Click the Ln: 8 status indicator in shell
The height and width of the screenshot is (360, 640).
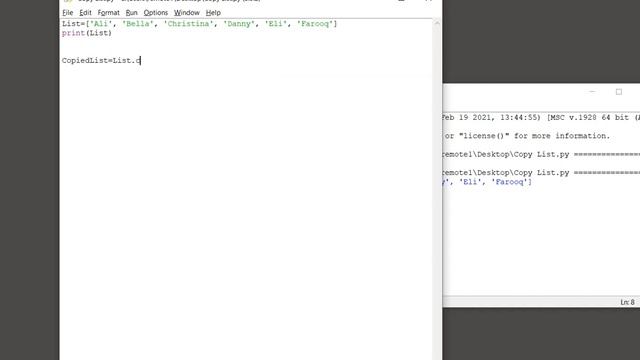(627, 302)
